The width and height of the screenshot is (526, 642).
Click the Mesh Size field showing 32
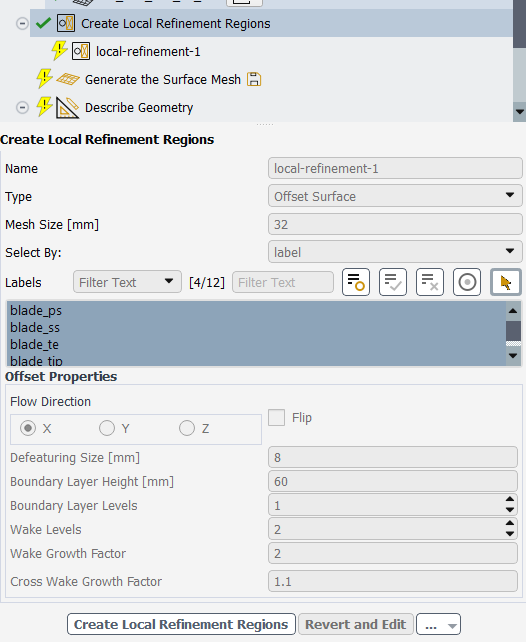[x=395, y=224]
